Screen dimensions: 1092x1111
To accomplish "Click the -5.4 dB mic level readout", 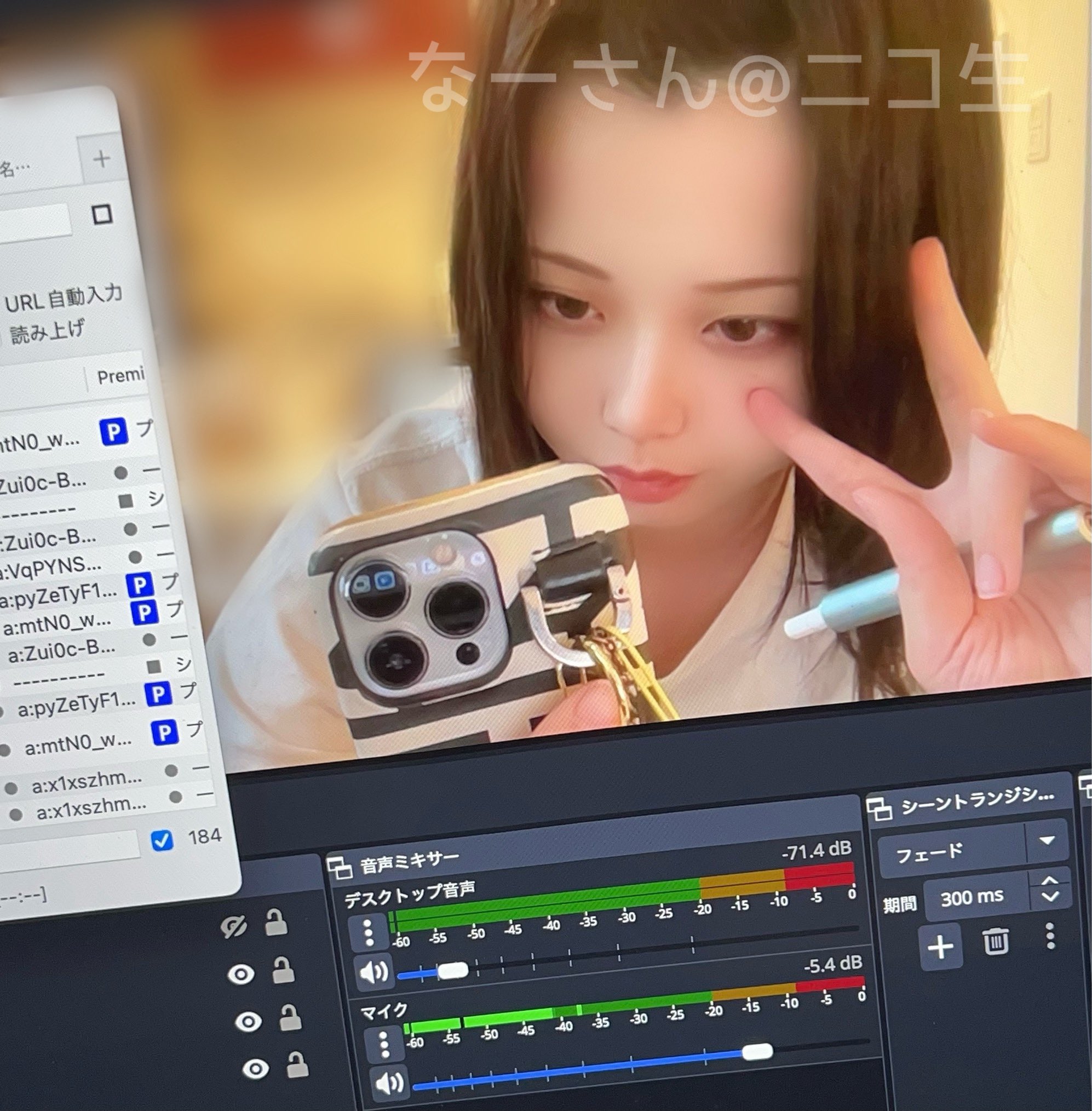I will pos(833,965).
